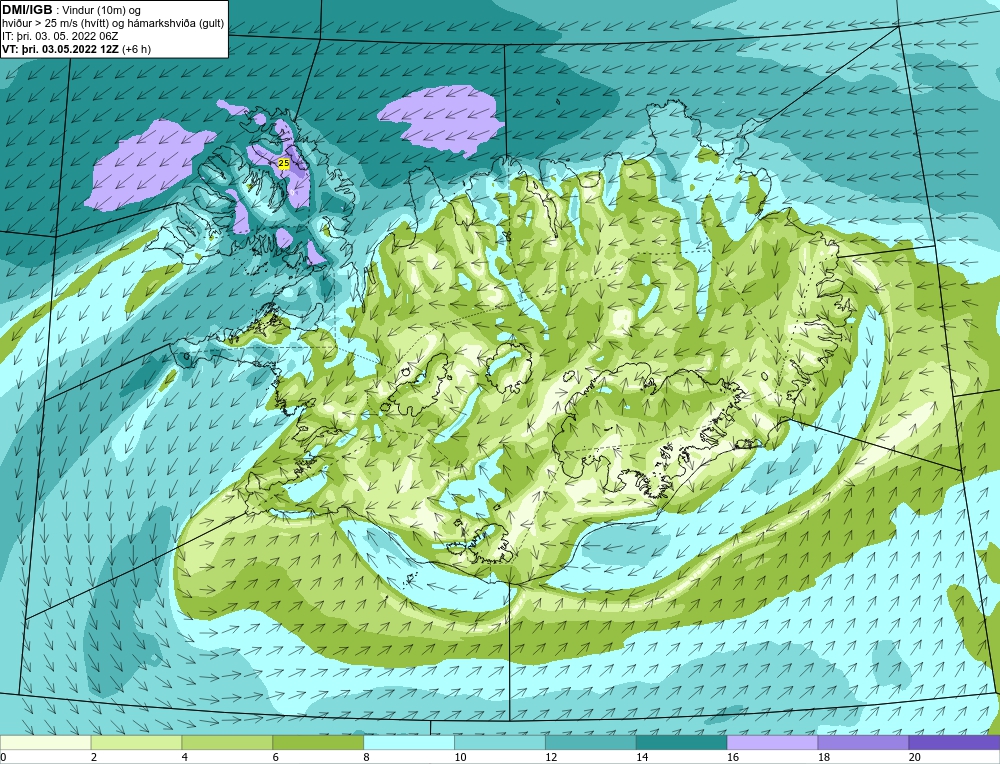Select the 10–12 m/s light teal legend swatch
The width and height of the screenshot is (1000, 764).
[x=499, y=742]
